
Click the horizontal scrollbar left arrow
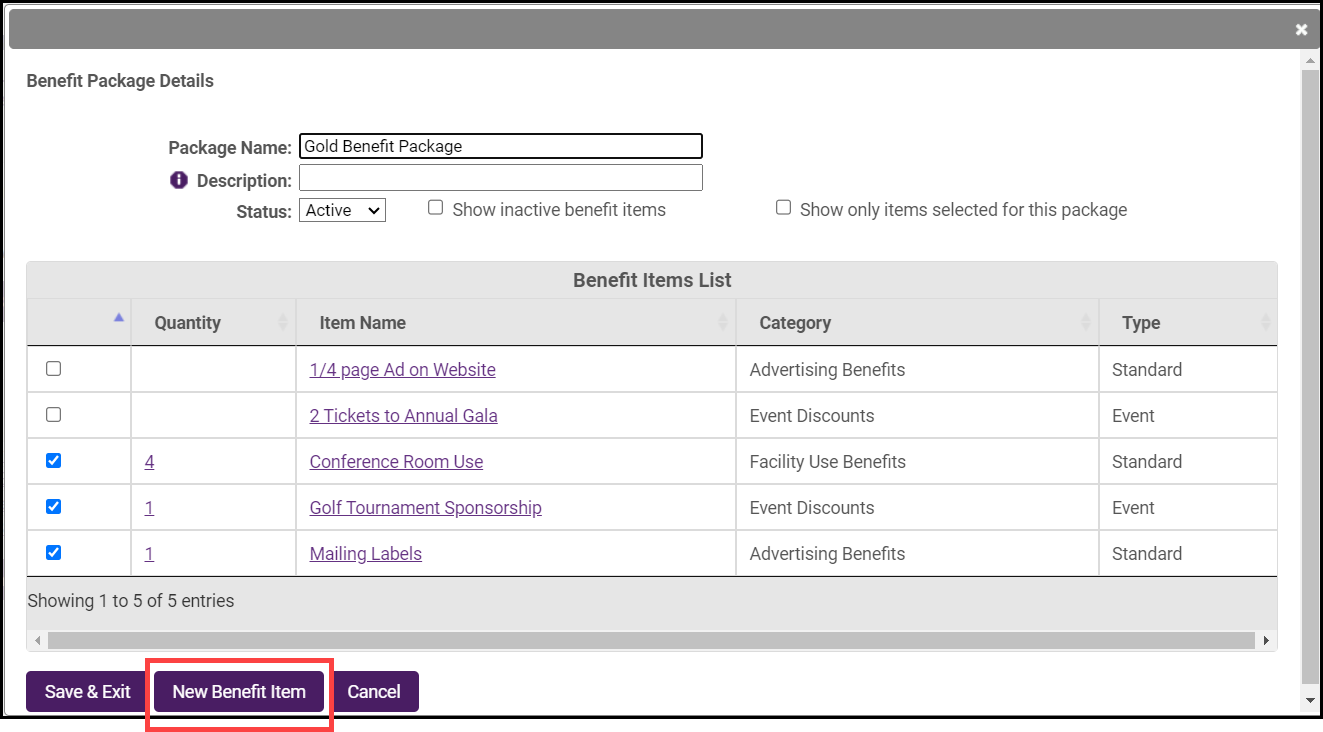pos(38,640)
